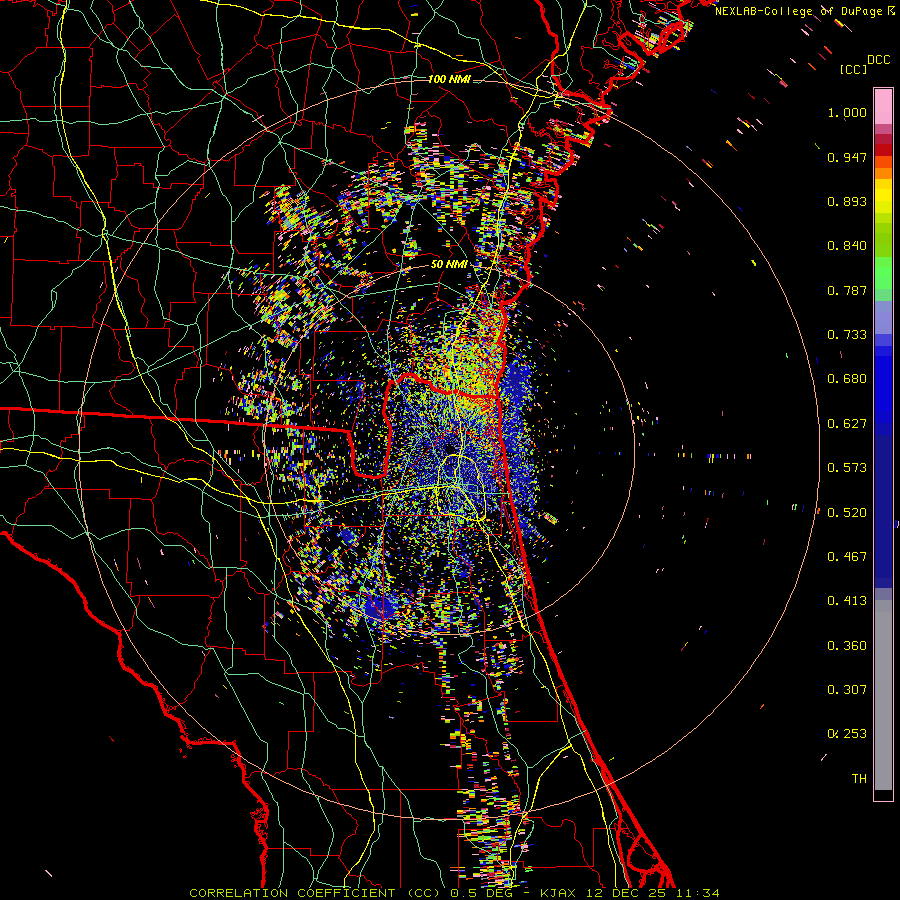This screenshot has width=900, height=900.
Task: Select the 0.467 scale value
Action: click(847, 557)
